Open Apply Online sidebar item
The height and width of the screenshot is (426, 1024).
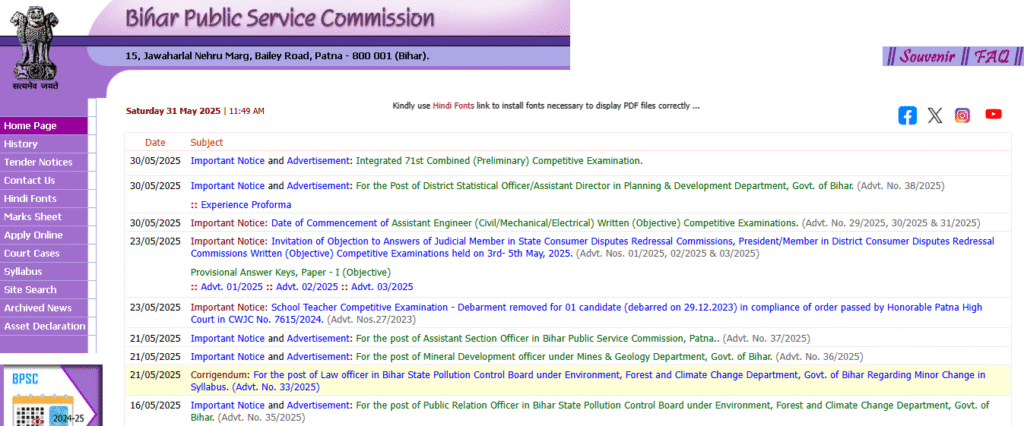coord(44,235)
